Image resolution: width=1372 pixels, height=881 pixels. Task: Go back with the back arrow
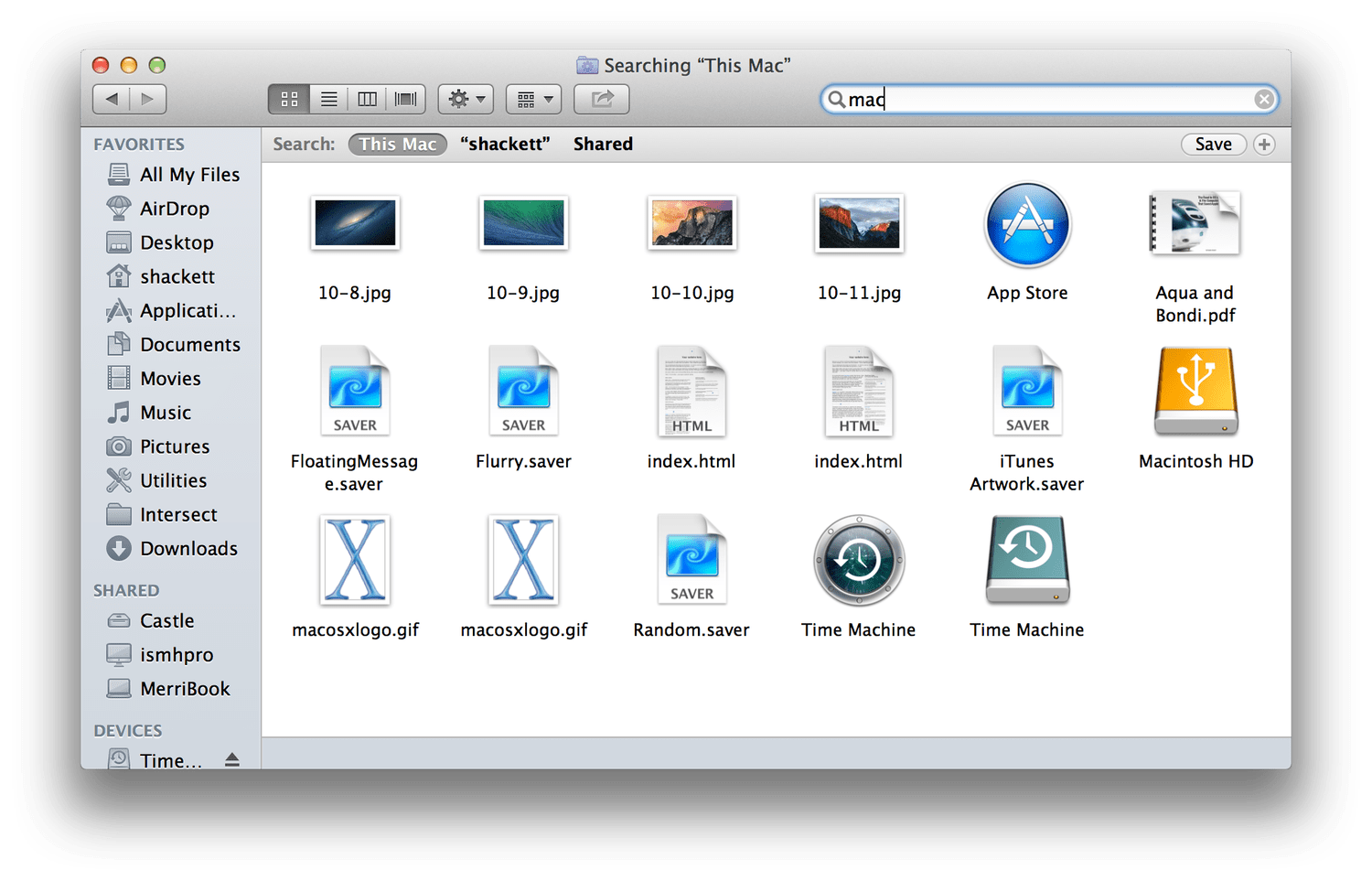click(x=112, y=99)
